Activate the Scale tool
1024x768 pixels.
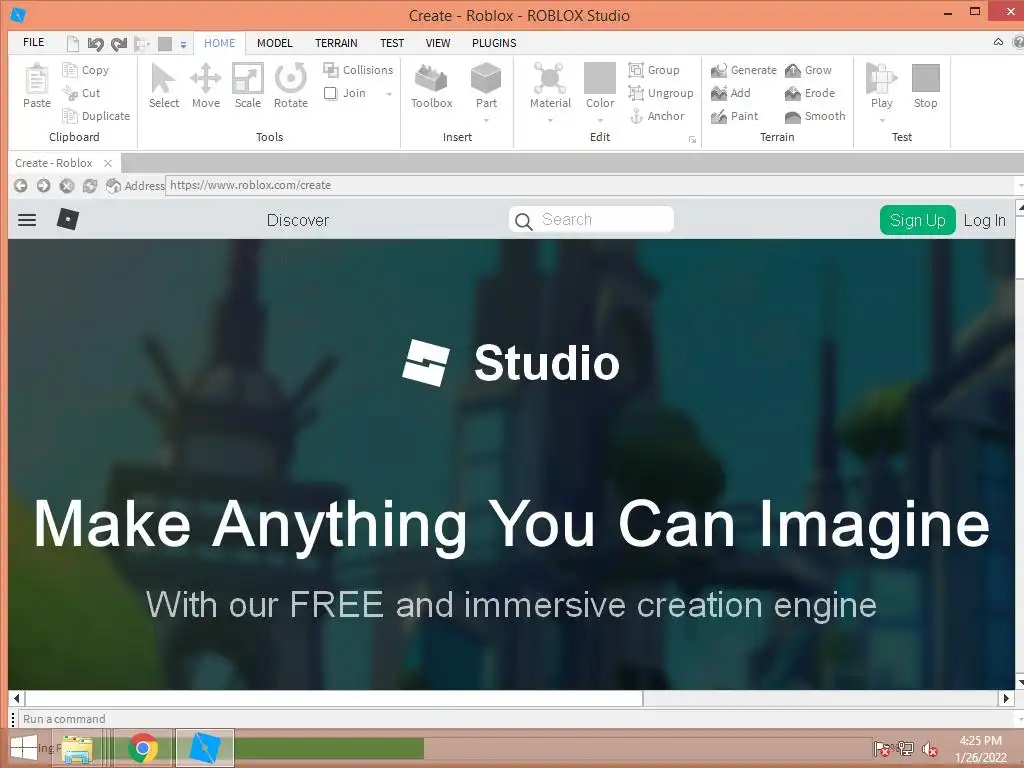248,86
